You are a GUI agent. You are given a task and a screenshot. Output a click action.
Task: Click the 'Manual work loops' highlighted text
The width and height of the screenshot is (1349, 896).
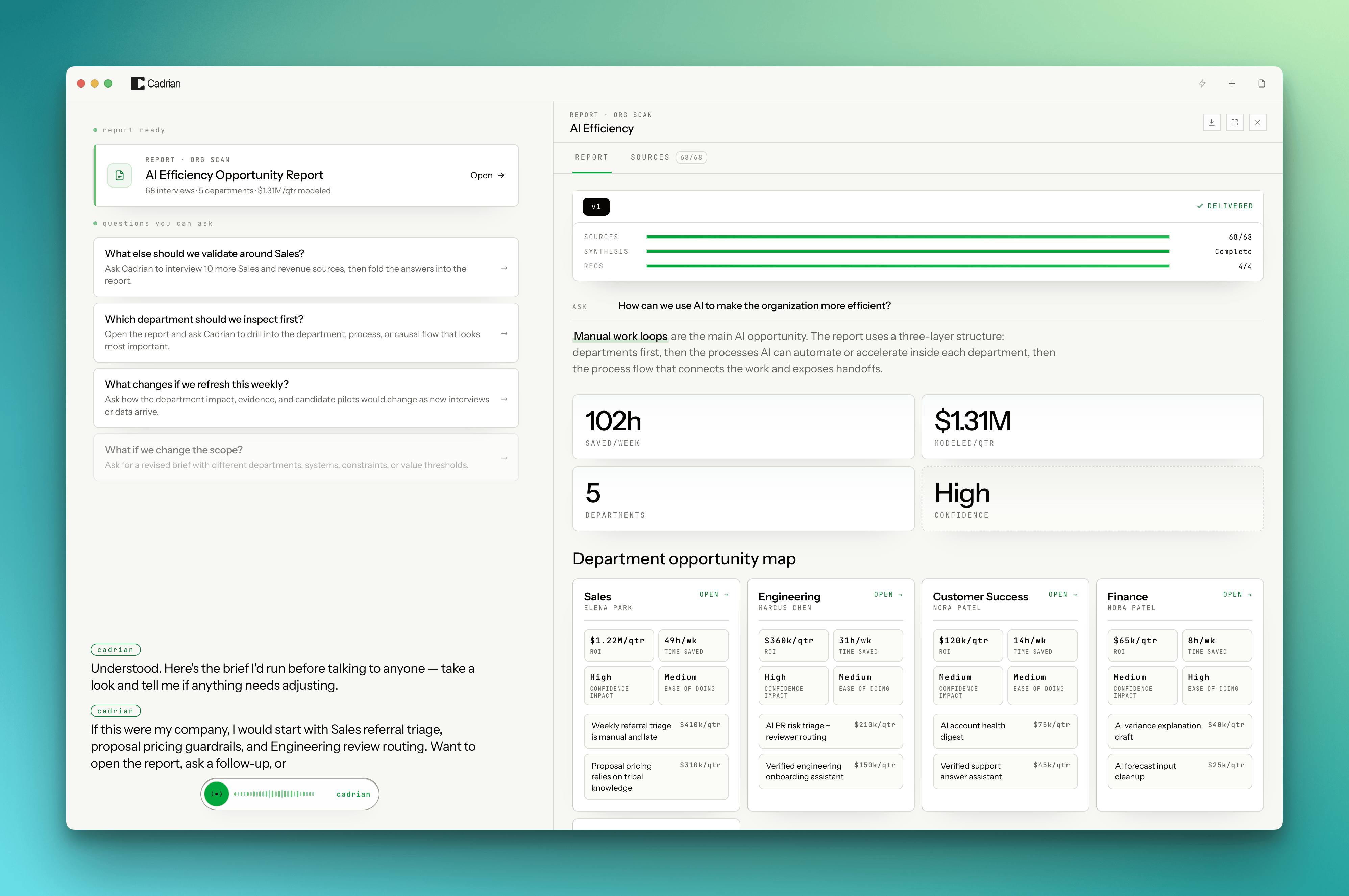620,336
